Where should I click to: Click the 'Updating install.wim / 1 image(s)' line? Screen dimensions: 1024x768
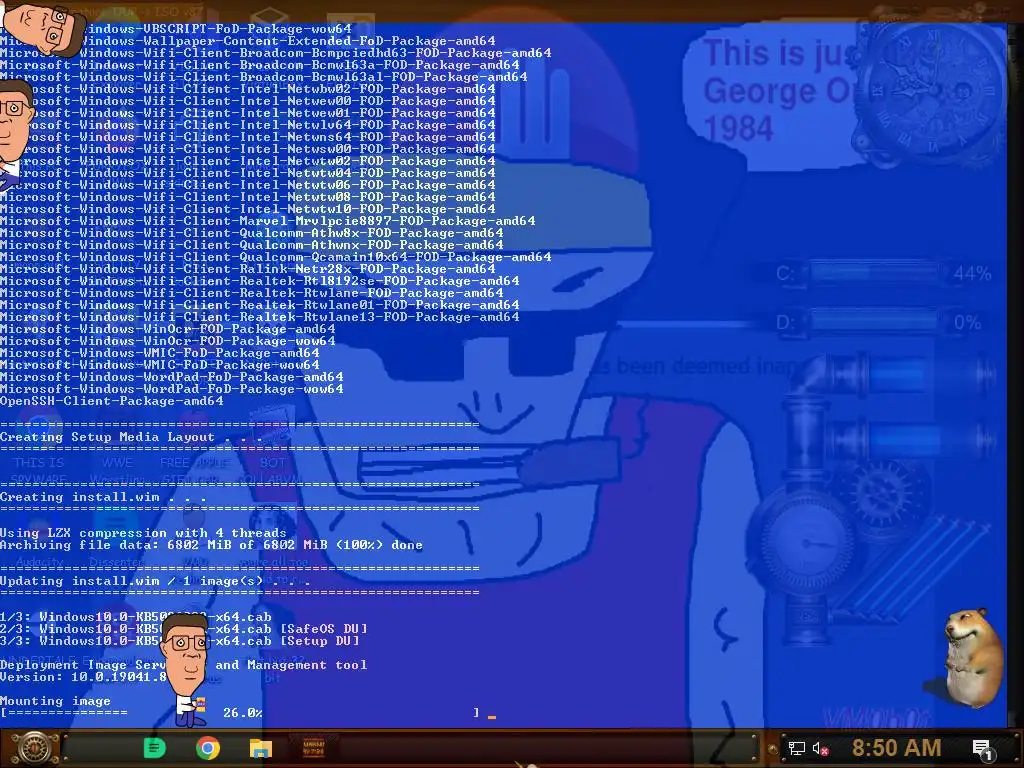pos(155,581)
